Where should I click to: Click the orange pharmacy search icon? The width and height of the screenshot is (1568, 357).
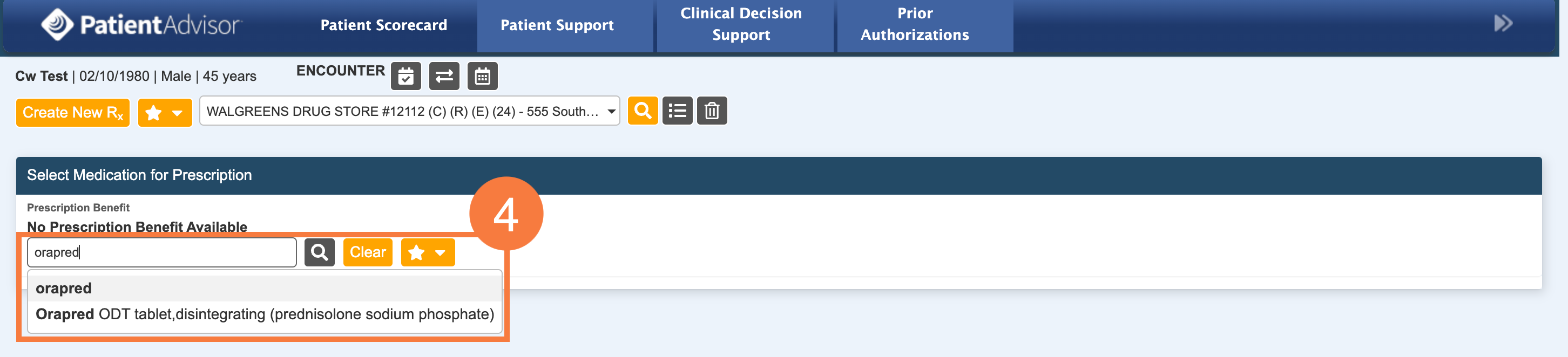[642, 111]
